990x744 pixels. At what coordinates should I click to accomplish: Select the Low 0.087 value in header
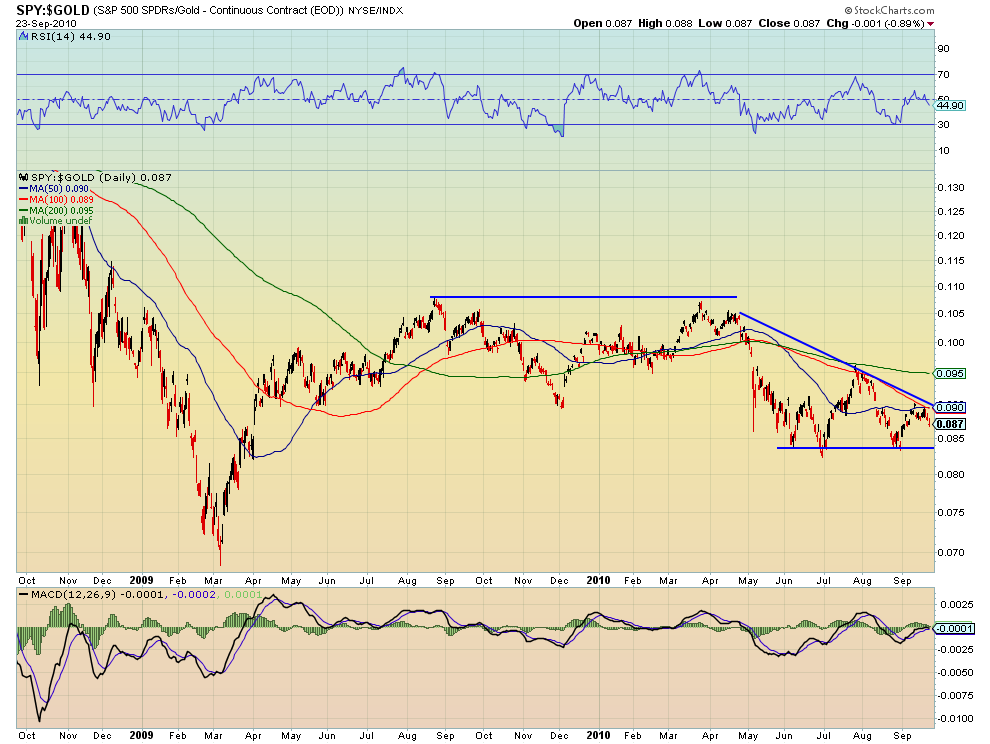(x=725, y=23)
